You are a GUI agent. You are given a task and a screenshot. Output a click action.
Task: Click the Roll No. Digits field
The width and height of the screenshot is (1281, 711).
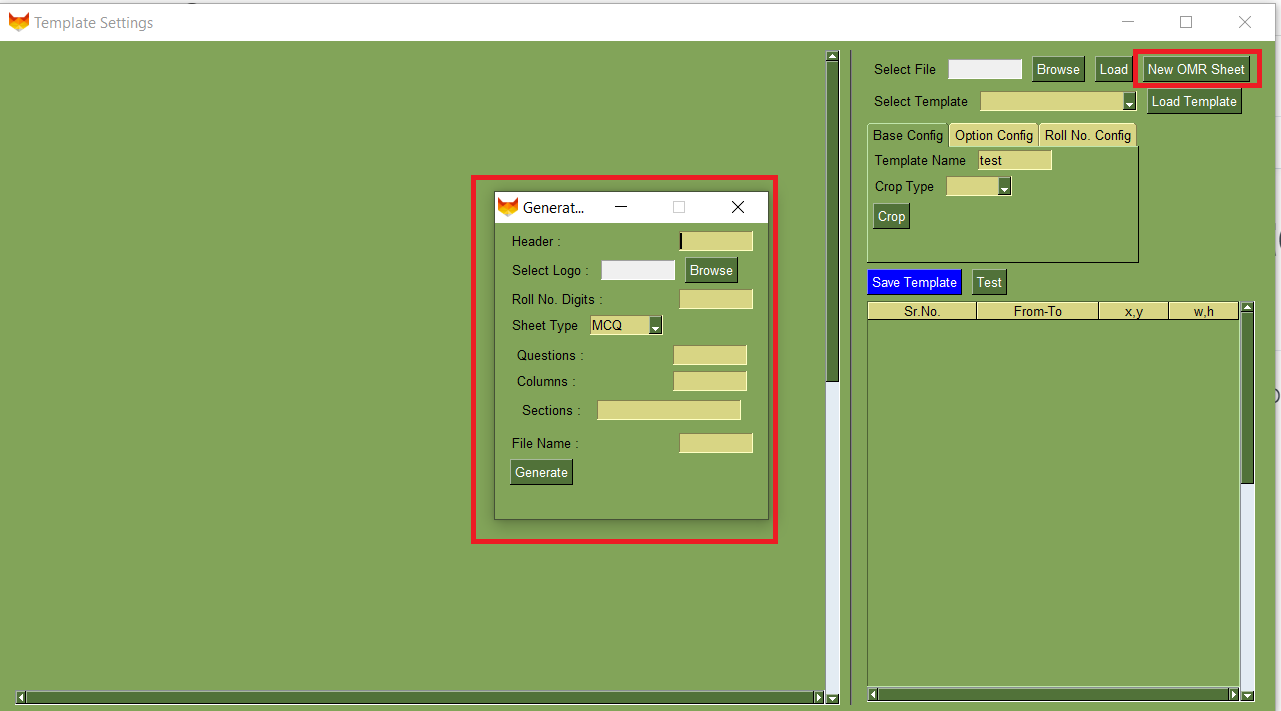point(716,299)
